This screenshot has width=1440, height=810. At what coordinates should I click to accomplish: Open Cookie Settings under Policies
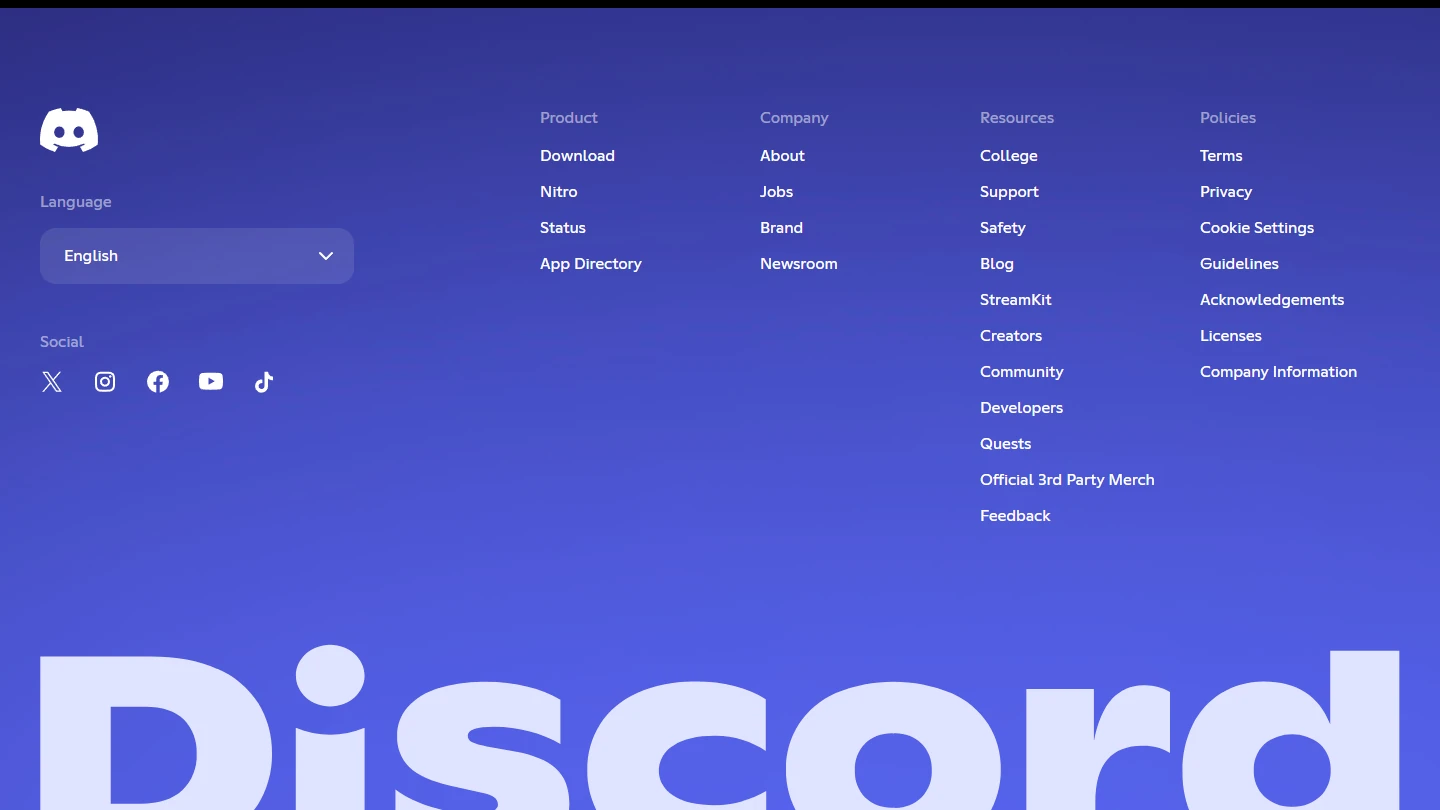pos(1256,228)
